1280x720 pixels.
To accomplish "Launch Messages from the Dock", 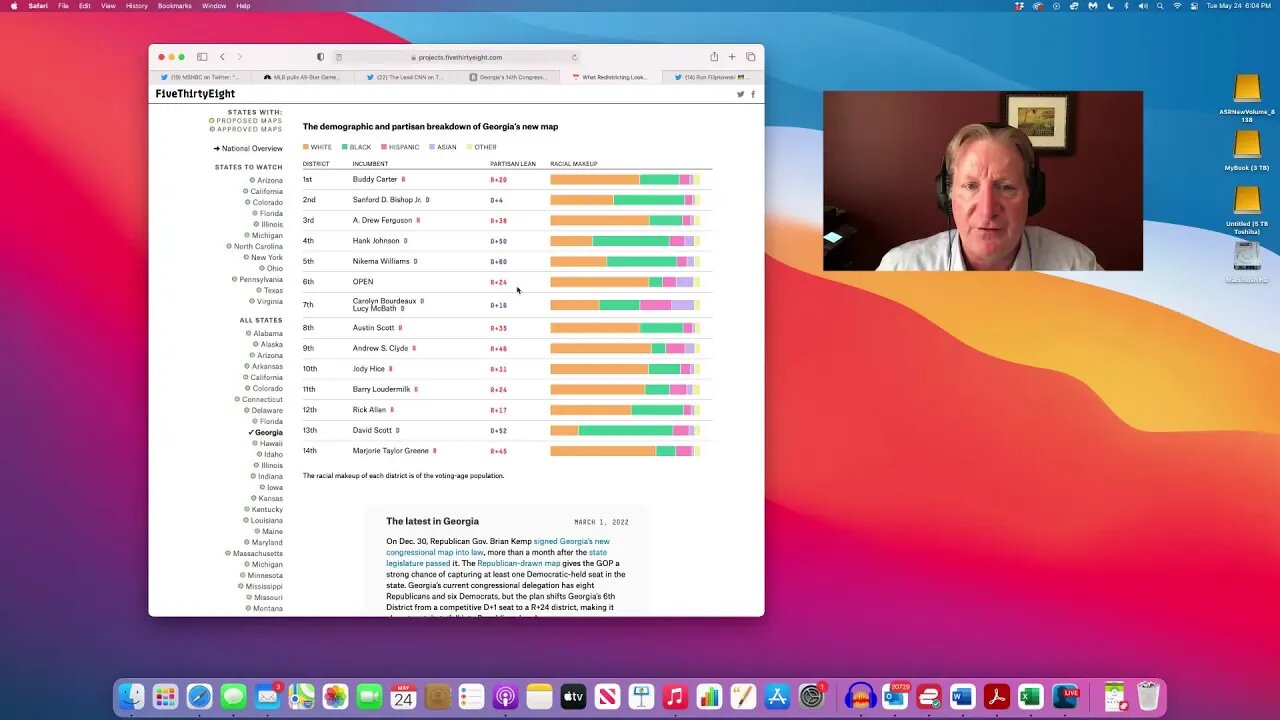I will click(233, 696).
